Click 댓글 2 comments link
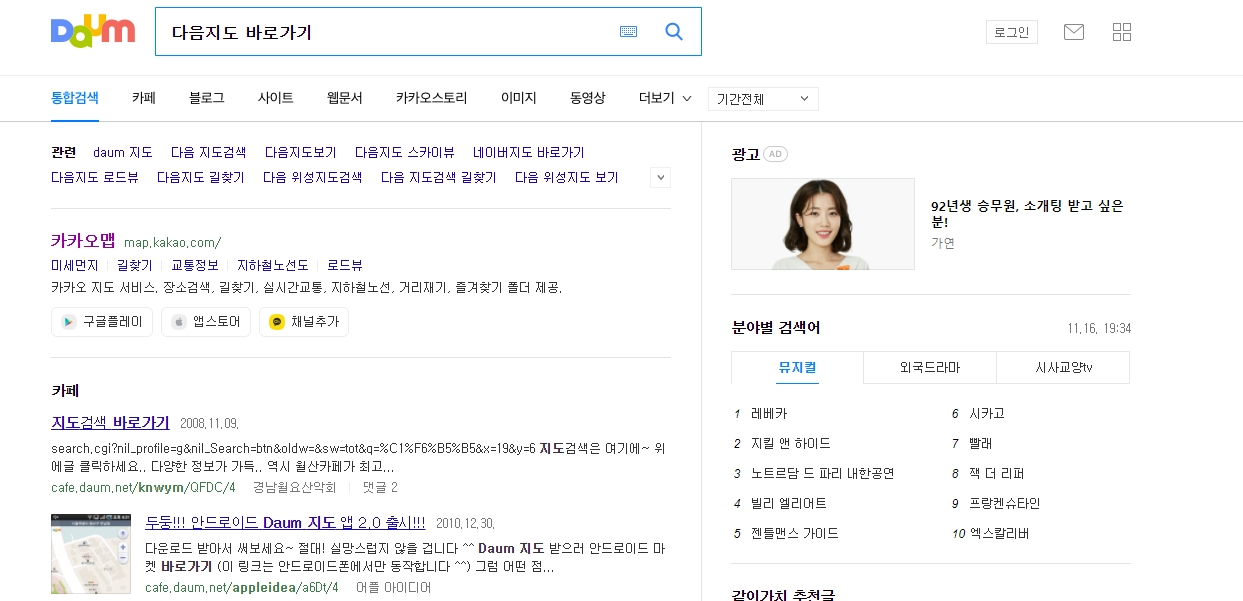The height and width of the screenshot is (601, 1243). pos(380,488)
